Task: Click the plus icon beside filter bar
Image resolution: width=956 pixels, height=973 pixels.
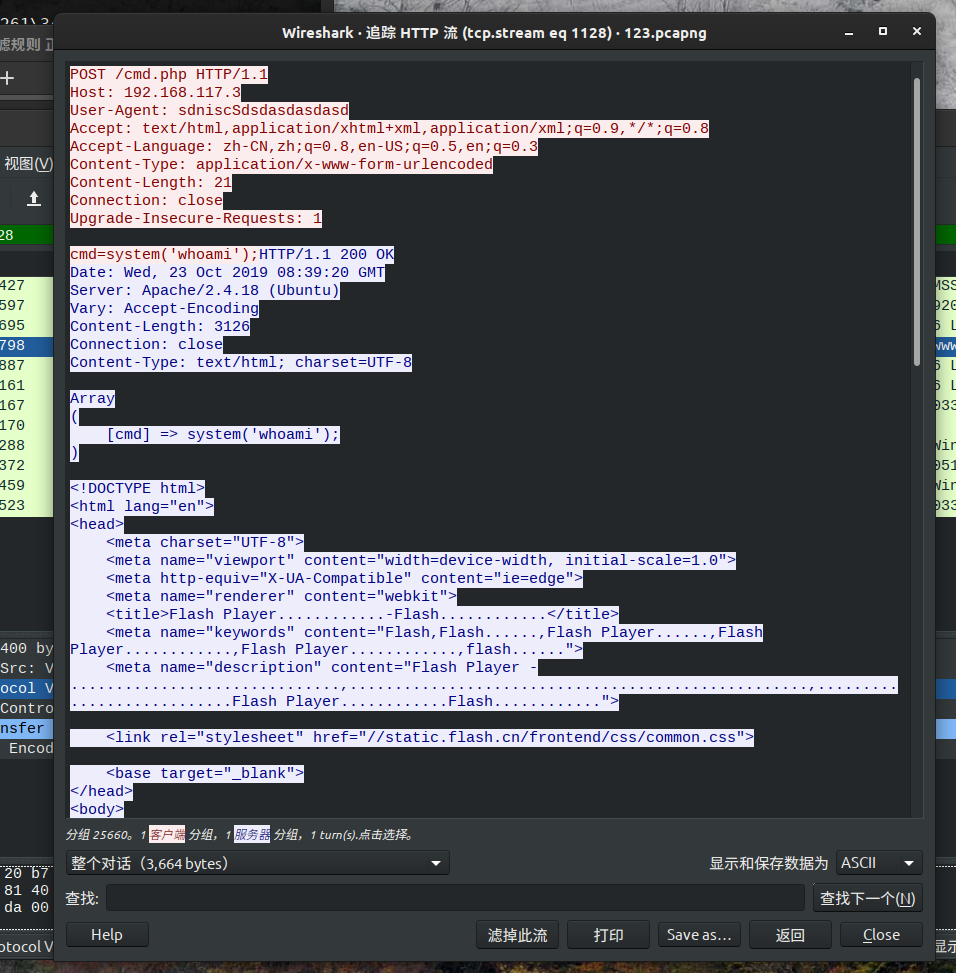Action: point(8,78)
